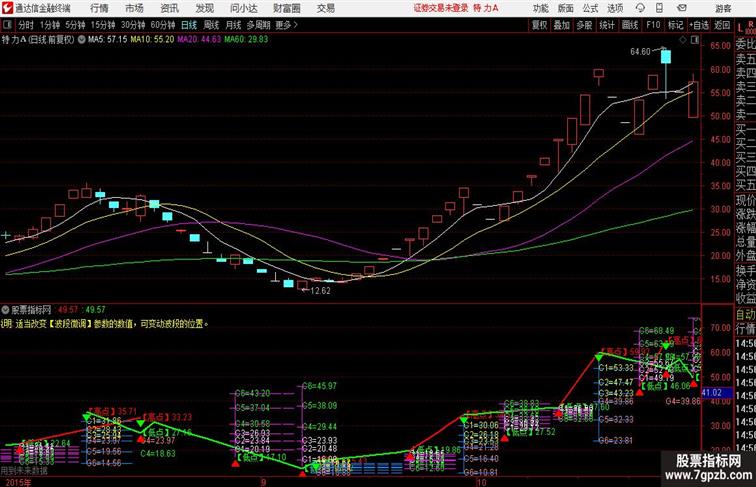Click the diamond icon above the chart
Screen dimensions: 756x487
(x=683, y=40)
